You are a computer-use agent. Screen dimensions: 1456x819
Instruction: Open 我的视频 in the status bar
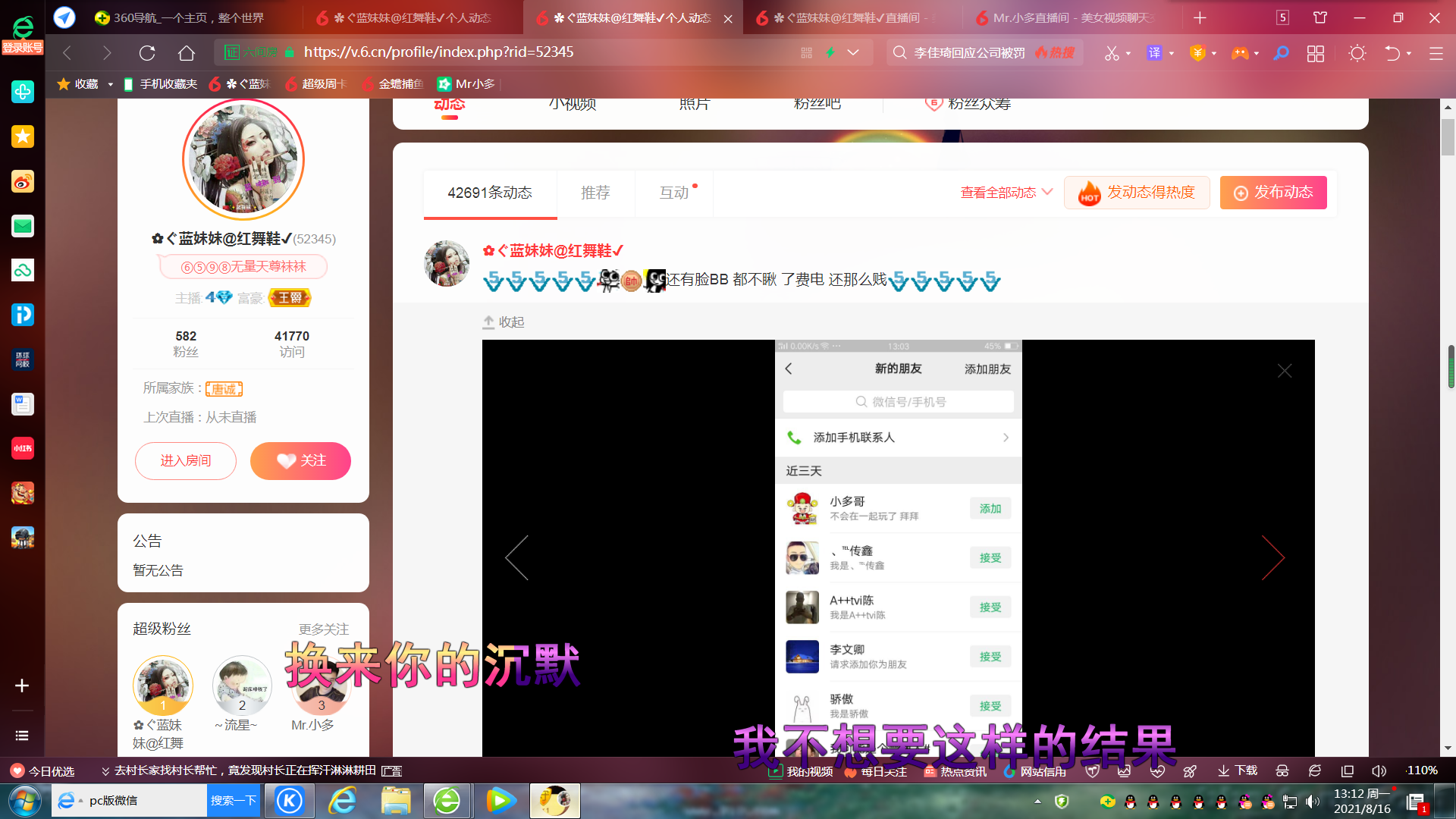click(802, 771)
